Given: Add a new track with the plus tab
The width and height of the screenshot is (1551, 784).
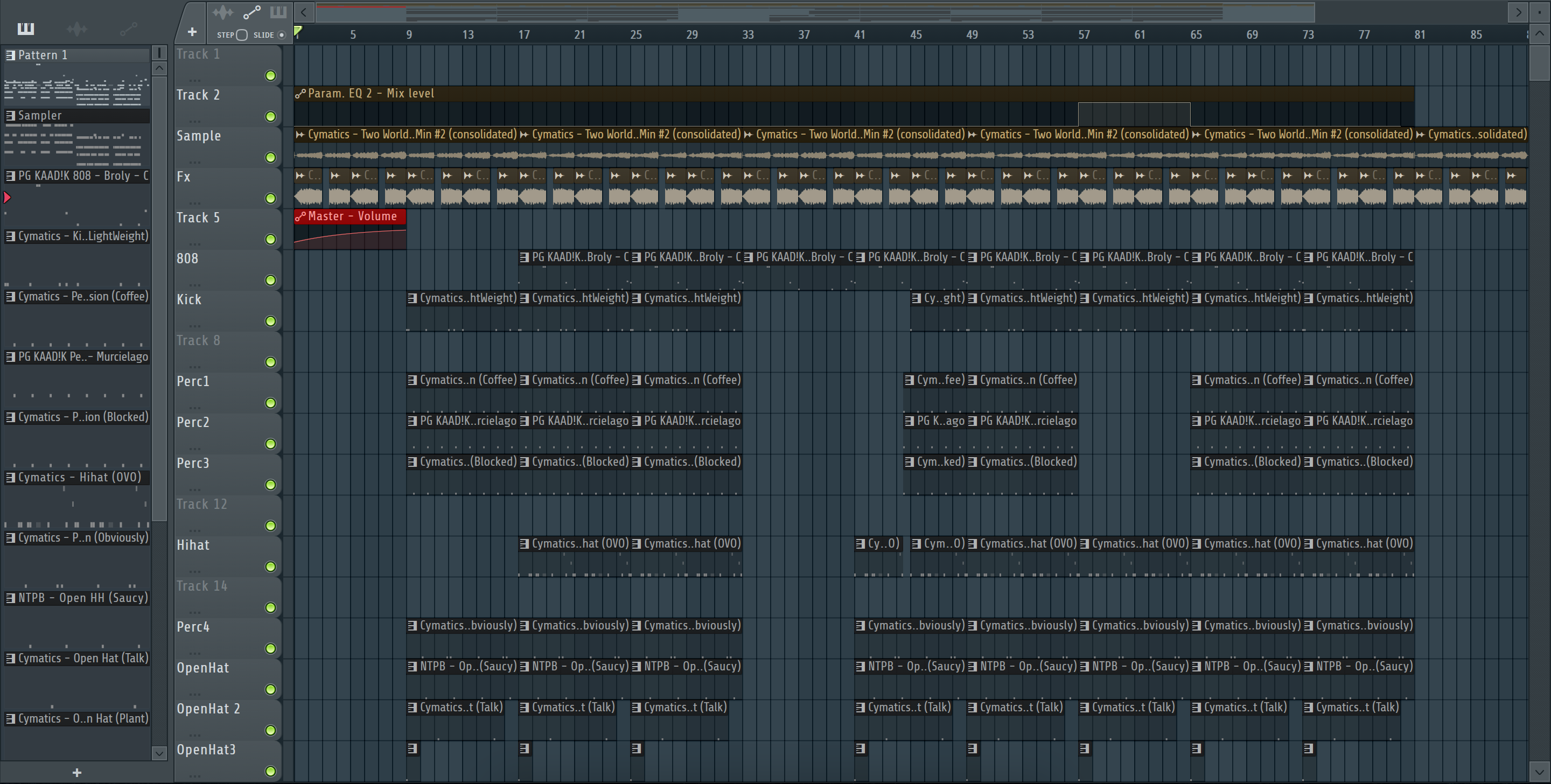Looking at the screenshot, I should click(192, 32).
